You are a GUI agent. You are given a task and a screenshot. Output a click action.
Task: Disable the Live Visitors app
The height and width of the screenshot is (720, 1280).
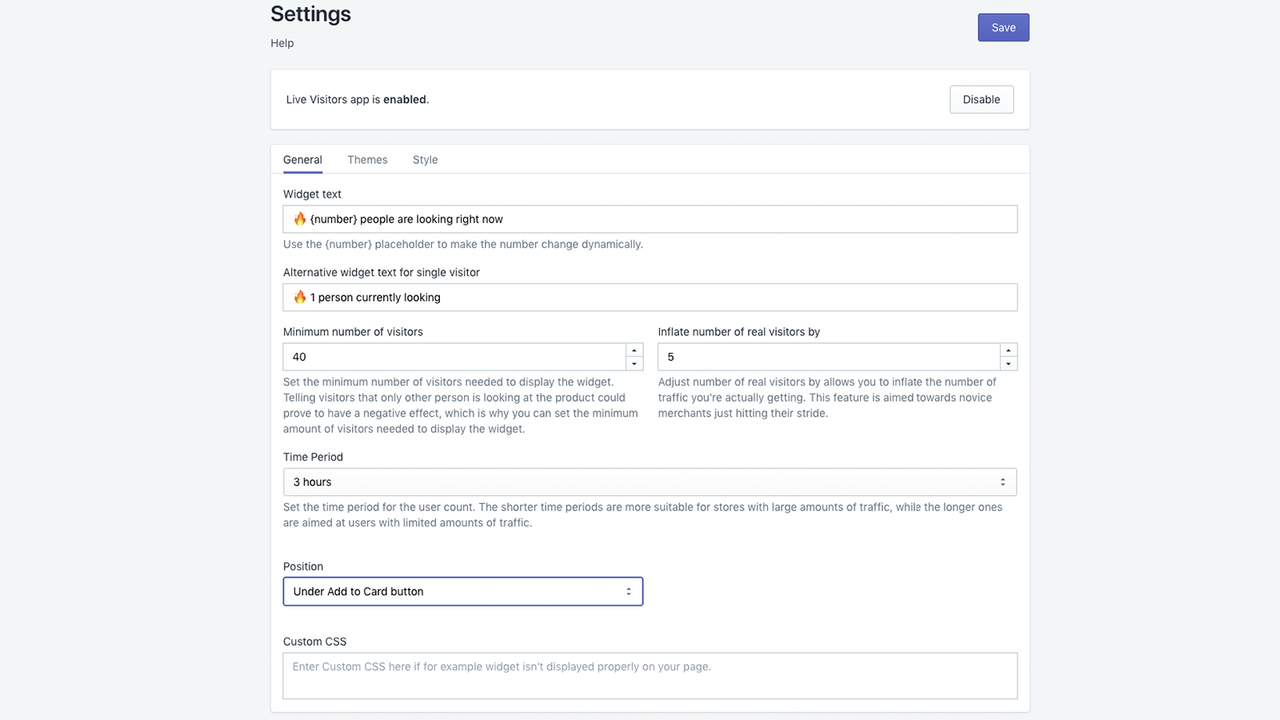click(980, 99)
